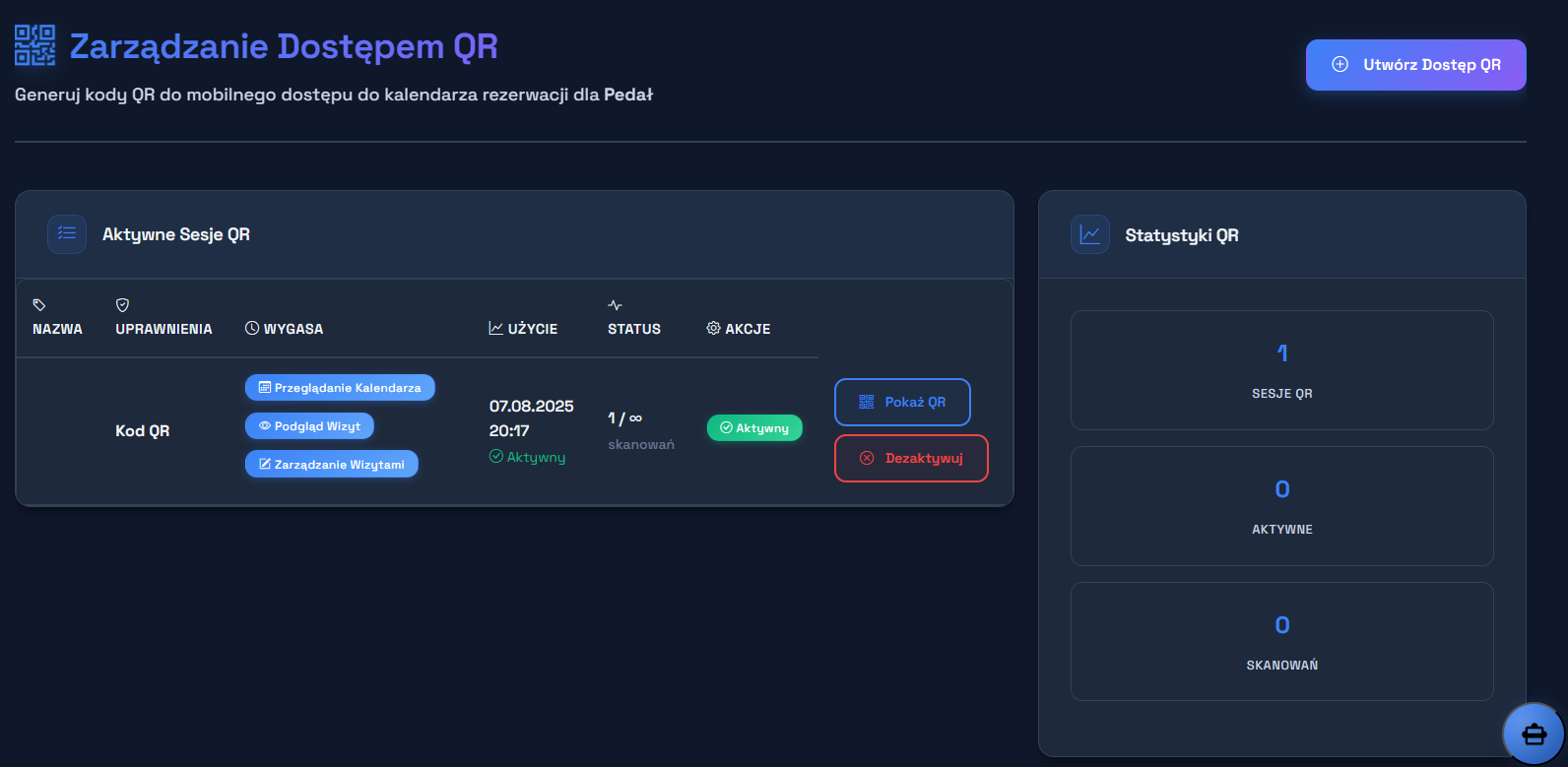Show the QR code with Pokaż QR

click(x=902, y=402)
